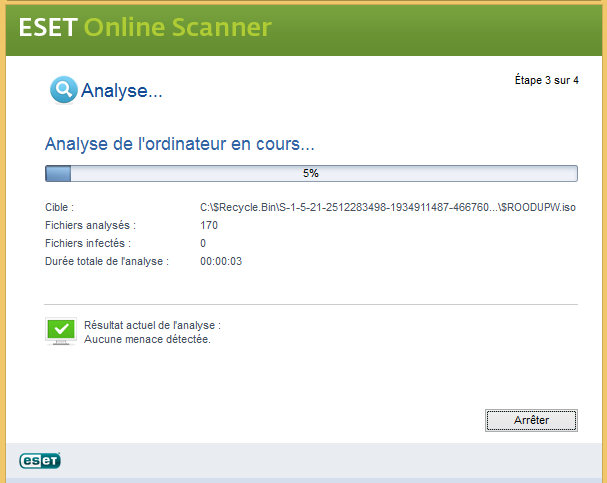Viewport: 607px width, 483px height.
Task: Click the 'Cible :' label
Action: pos(60,207)
